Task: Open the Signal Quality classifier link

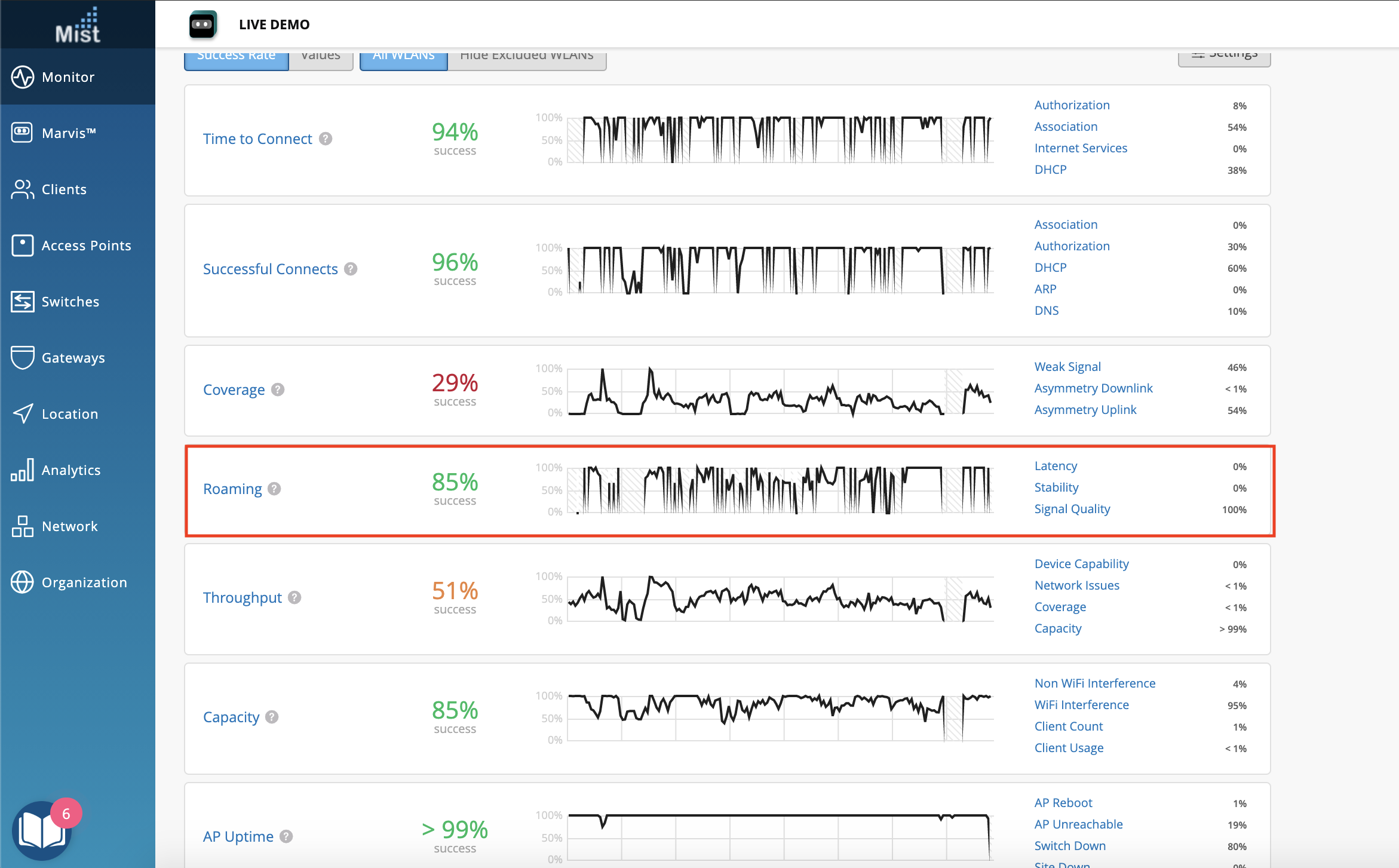Action: pos(1072,509)
